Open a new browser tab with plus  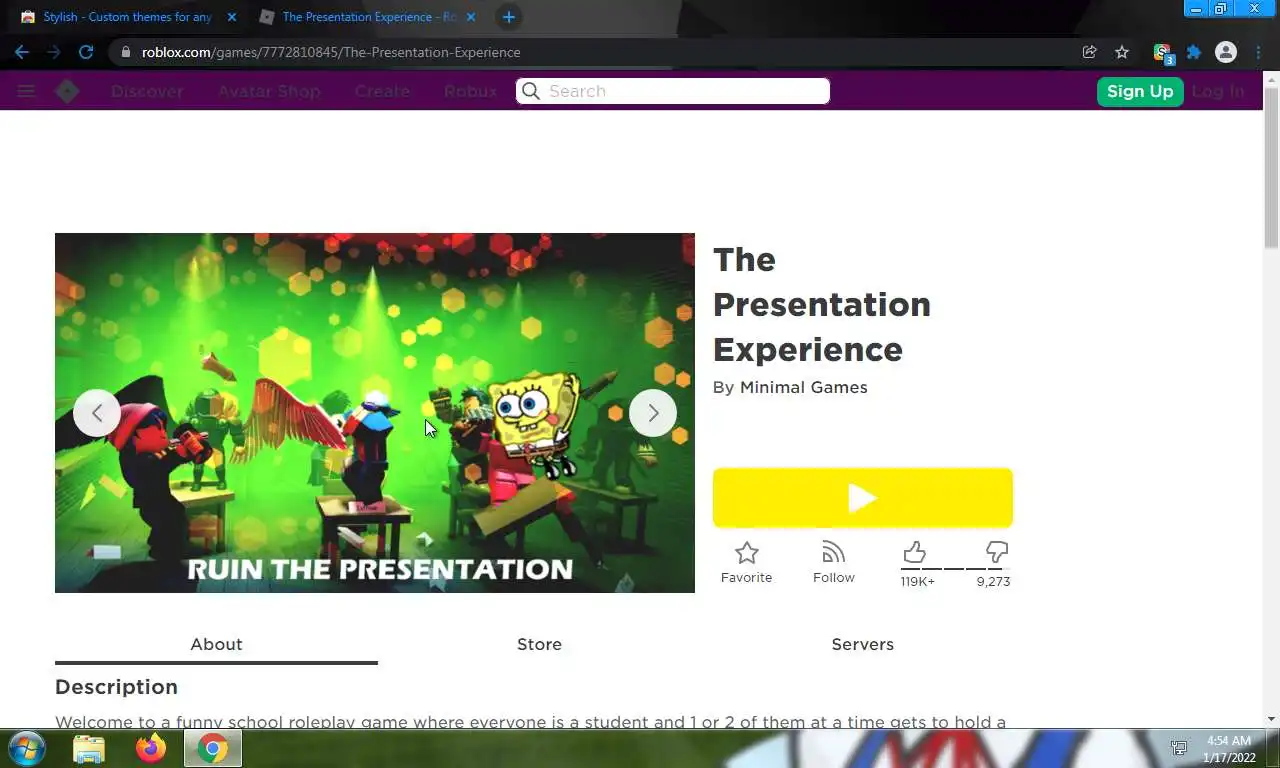click(509, 17)
